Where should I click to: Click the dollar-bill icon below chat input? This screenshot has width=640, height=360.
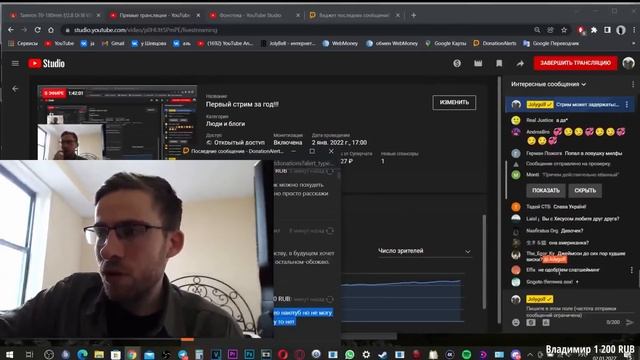tap(531, 322)
